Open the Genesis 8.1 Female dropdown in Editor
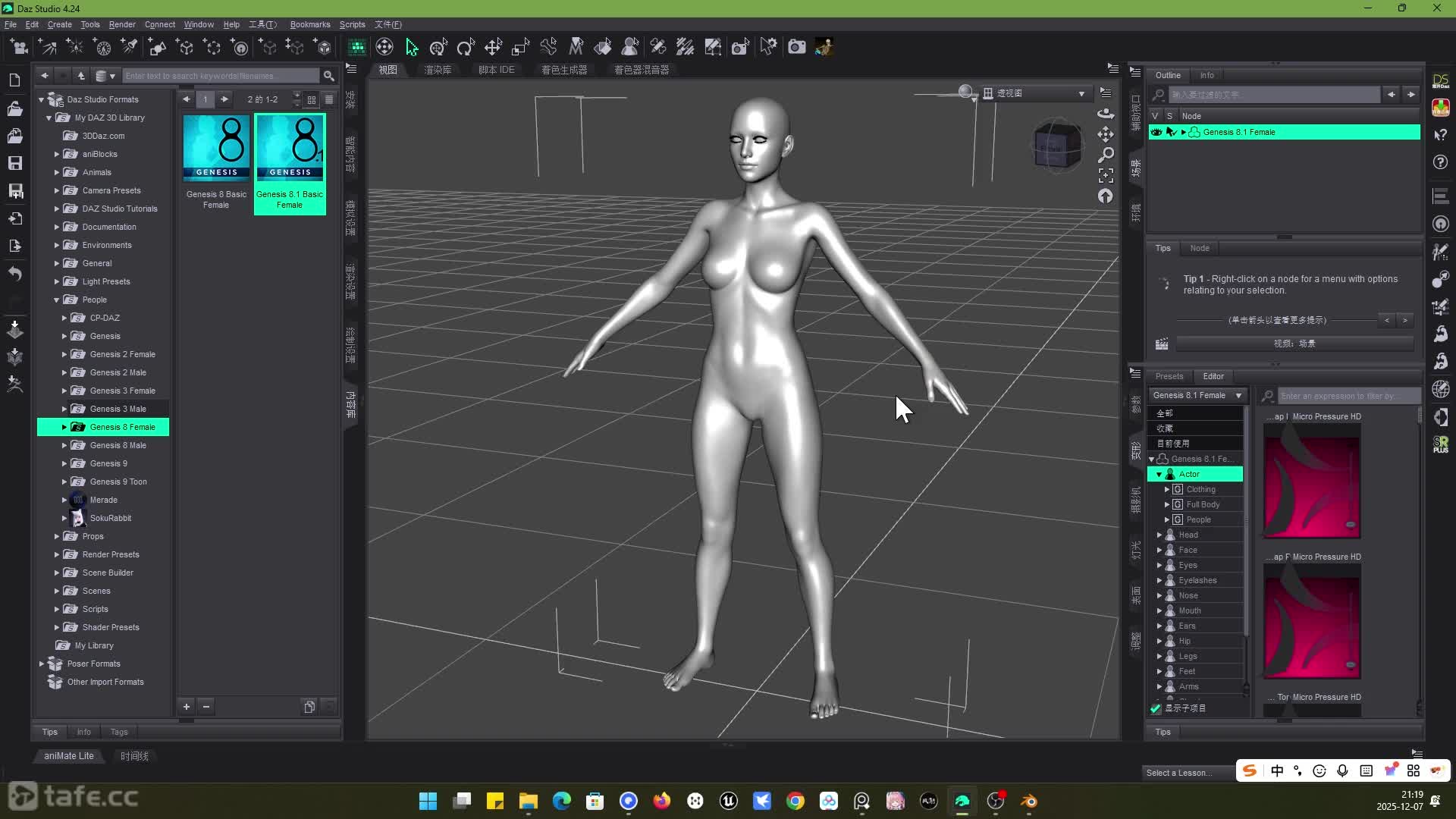The image size is (1456, 819). 1197,395
